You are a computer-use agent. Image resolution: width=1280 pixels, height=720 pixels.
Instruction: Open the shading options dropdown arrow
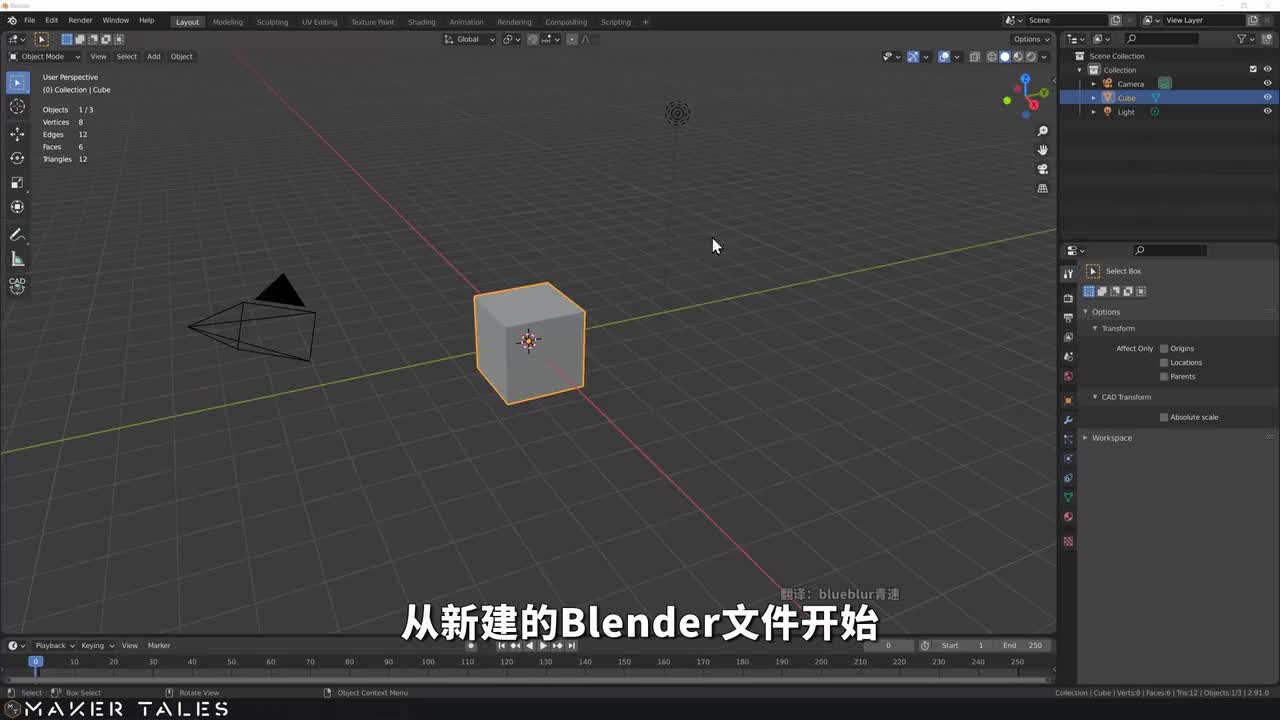point(1045,57)
